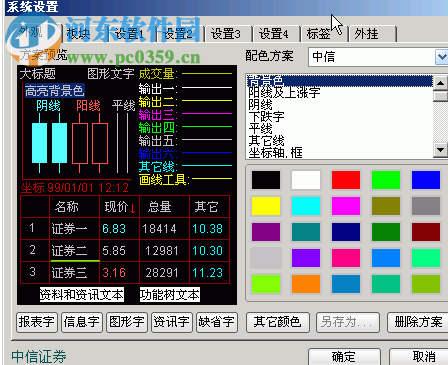
Task: Open the 设置1 tab
Action: pos(132,34)
